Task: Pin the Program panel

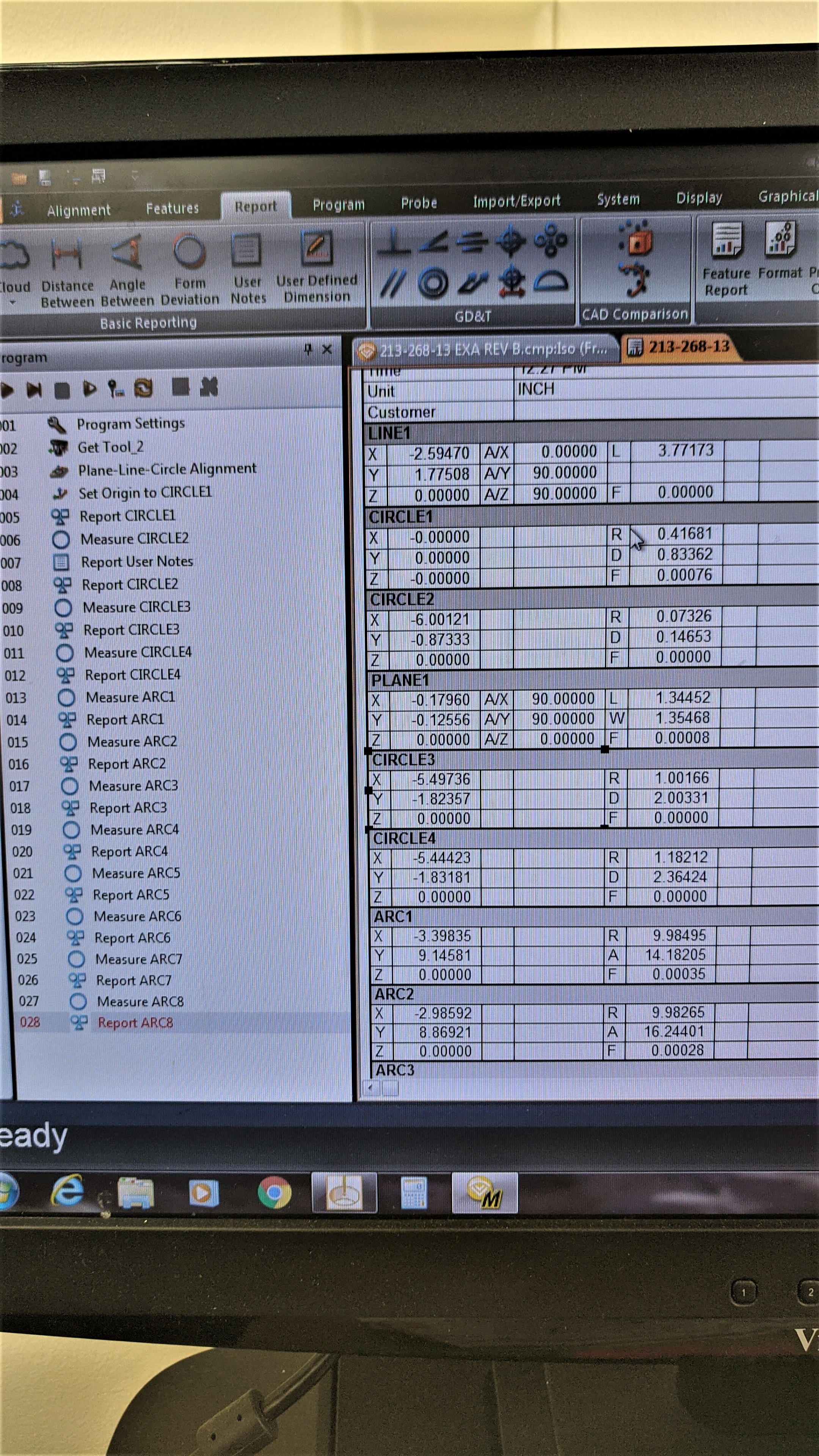Action: coord(308,349)
